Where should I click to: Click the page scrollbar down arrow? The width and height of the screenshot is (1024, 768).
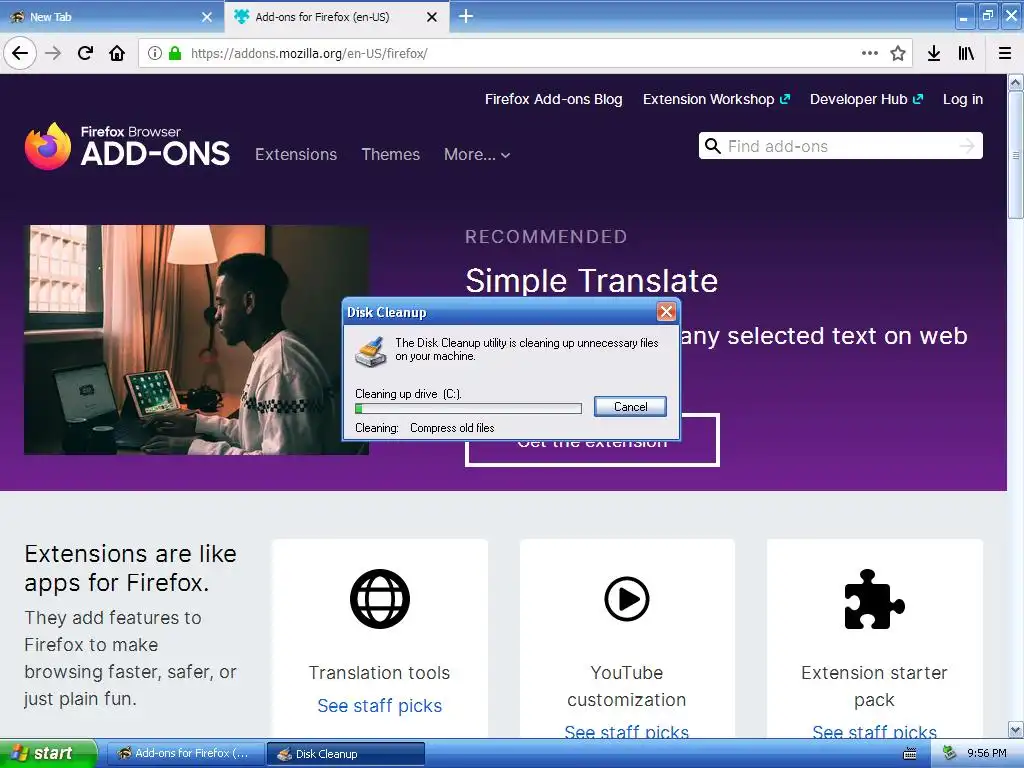click(x=1016, y=729)
